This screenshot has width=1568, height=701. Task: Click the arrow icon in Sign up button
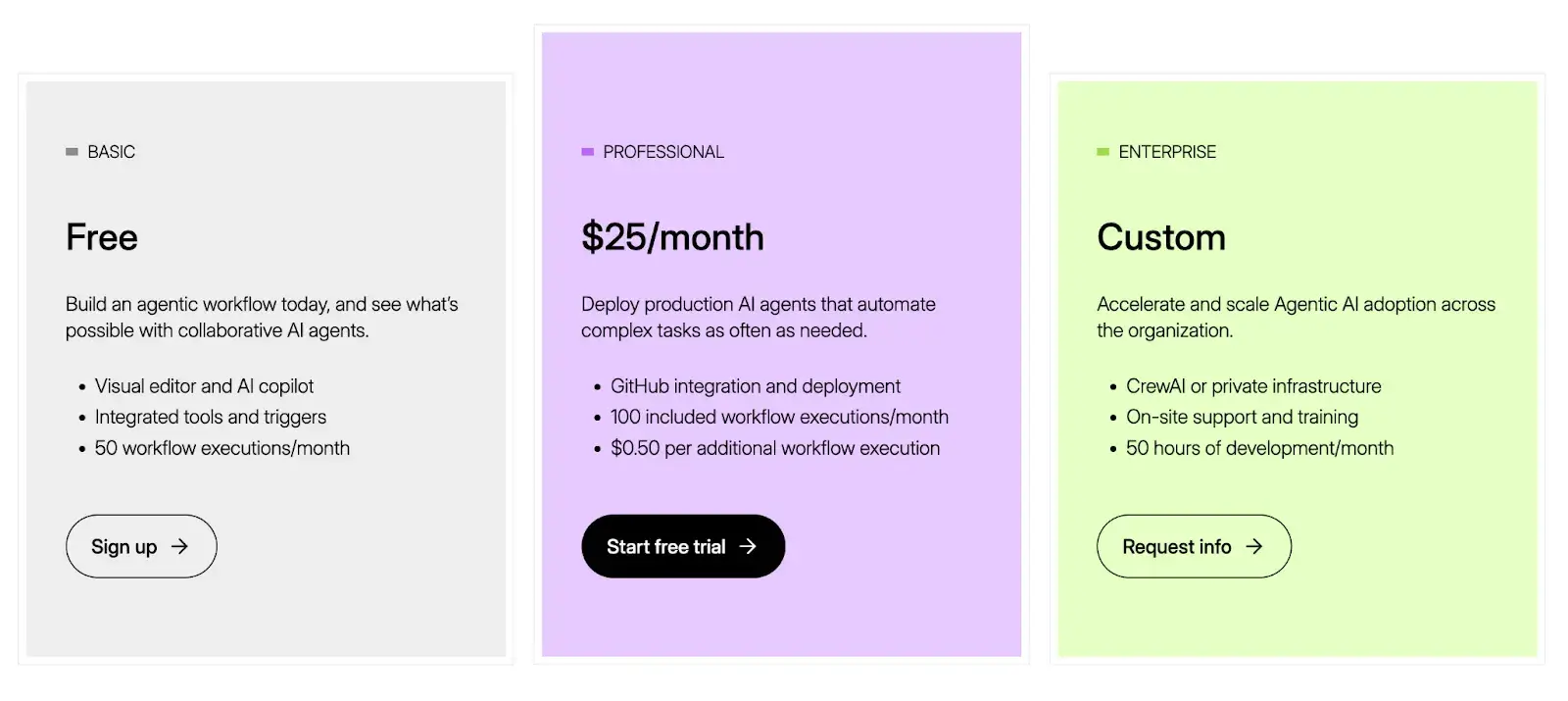[179, 546]
